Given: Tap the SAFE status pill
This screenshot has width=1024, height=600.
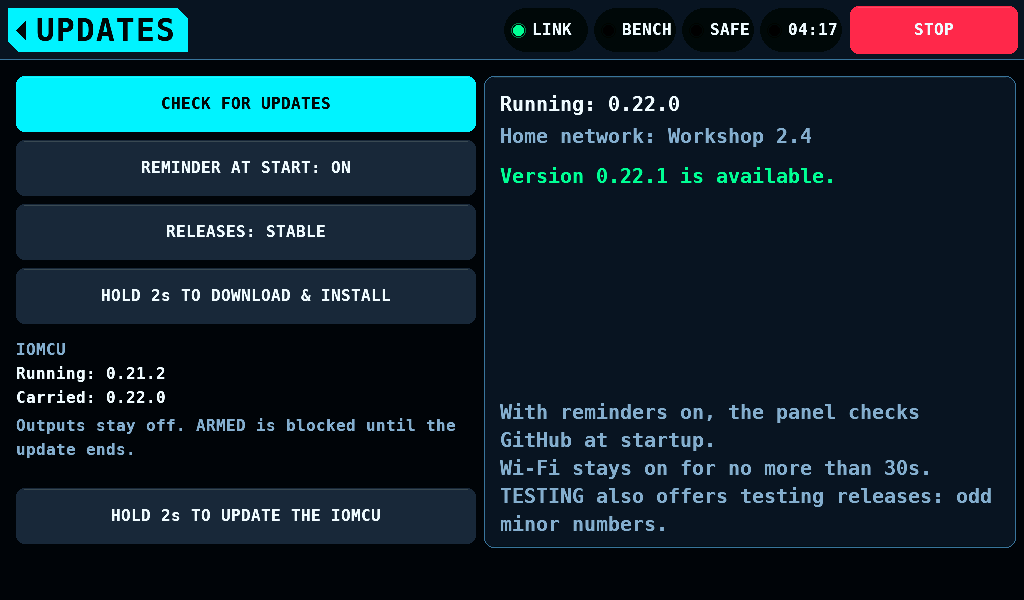Looking at the screenshot, I should click(718, 30).
